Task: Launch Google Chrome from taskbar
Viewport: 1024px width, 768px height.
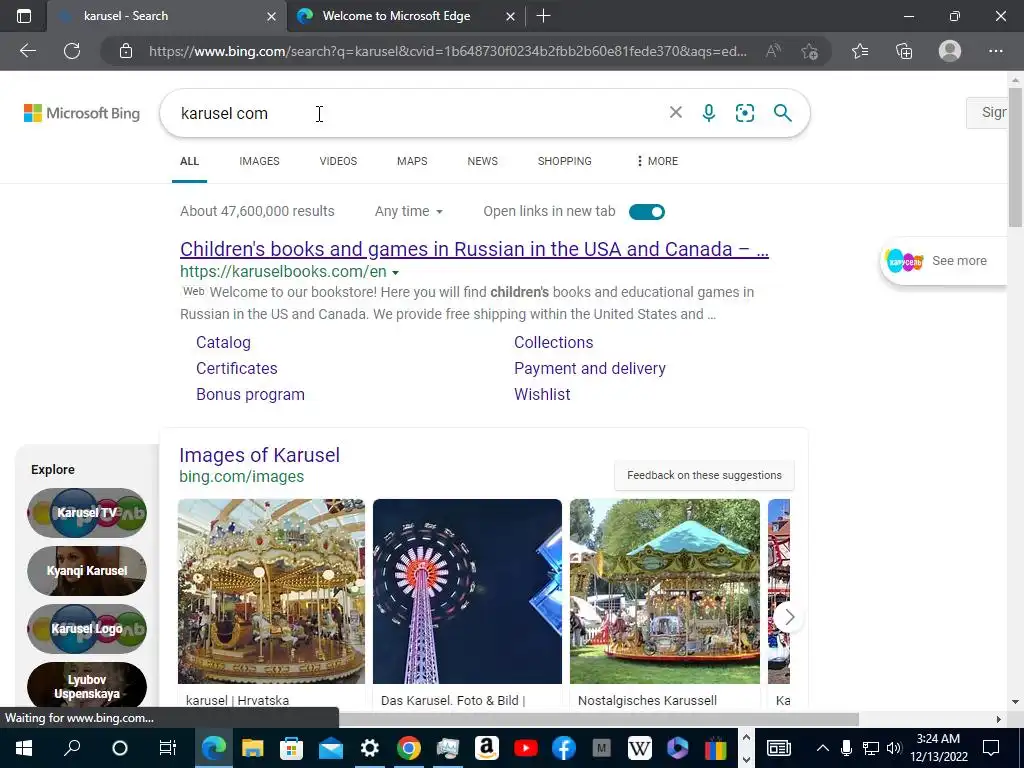Action: click(409, 748)
